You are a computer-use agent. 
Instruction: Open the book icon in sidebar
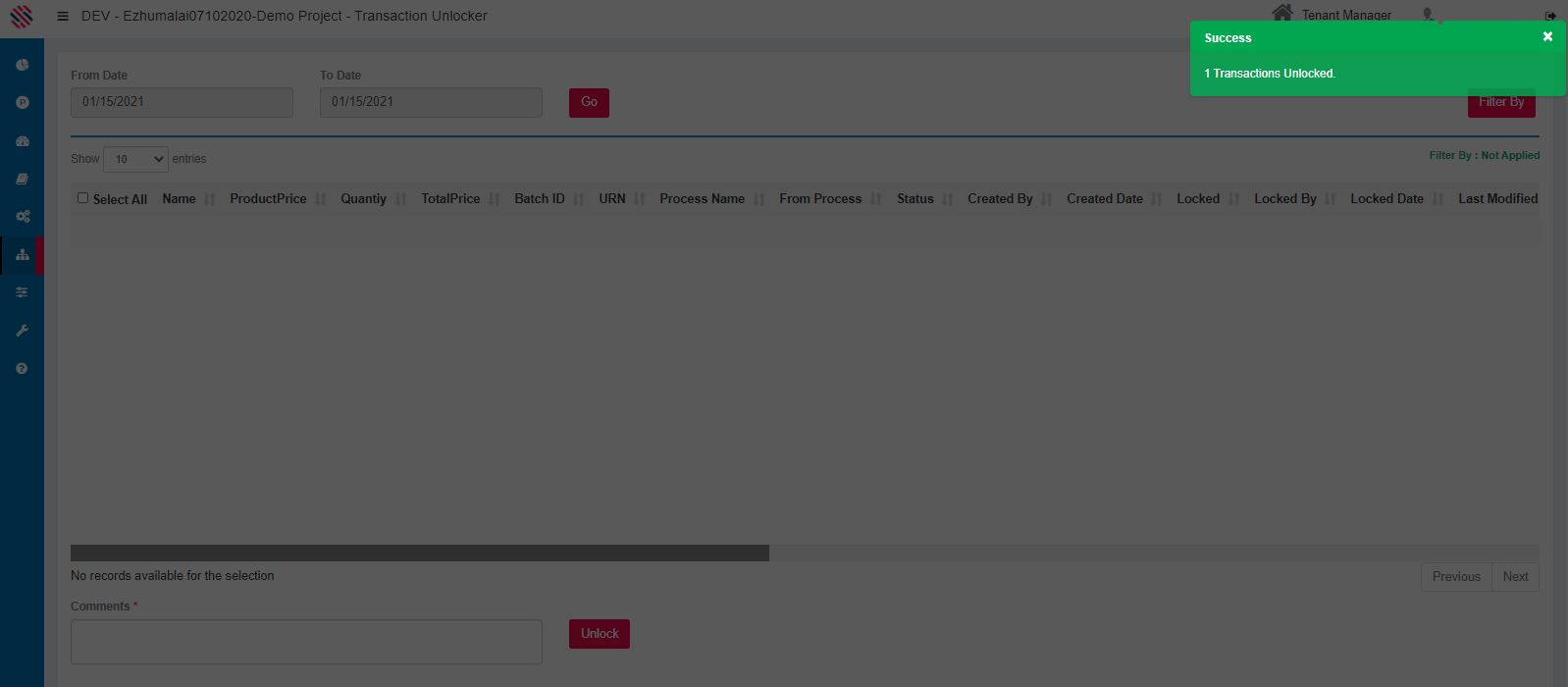(22, 180)
